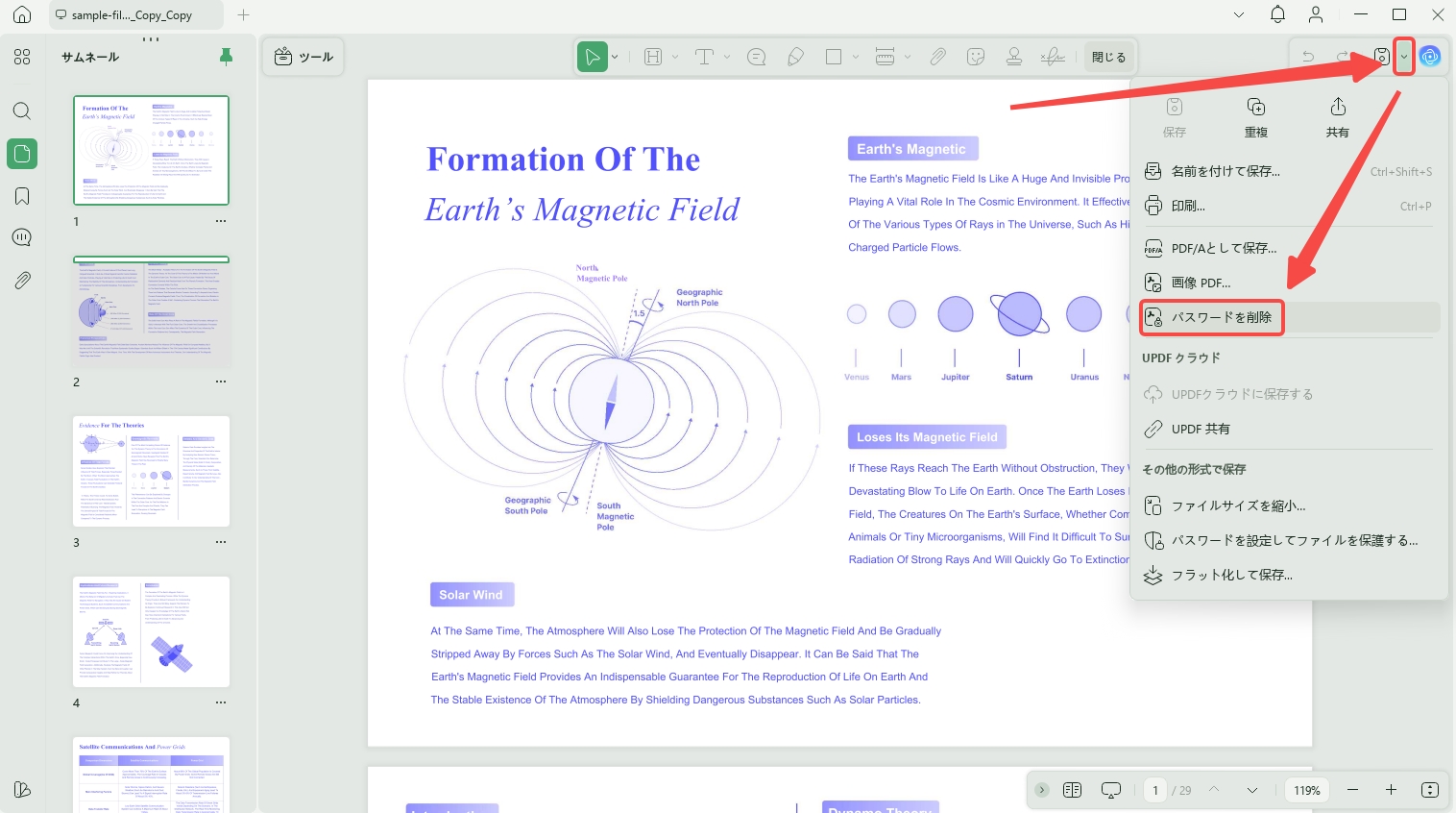Expand the tab list chevron in title bar
The width and height of the screenshot is (1456, 813).
pos(1239,14)
